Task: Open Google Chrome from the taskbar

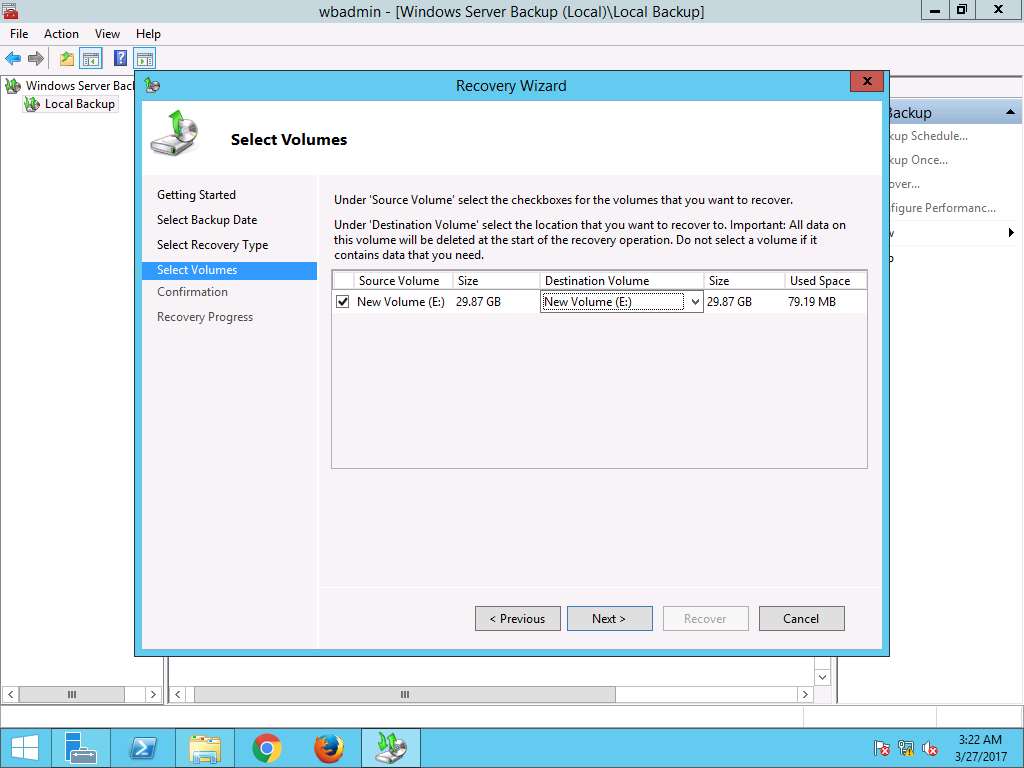Action: point(266,748)
